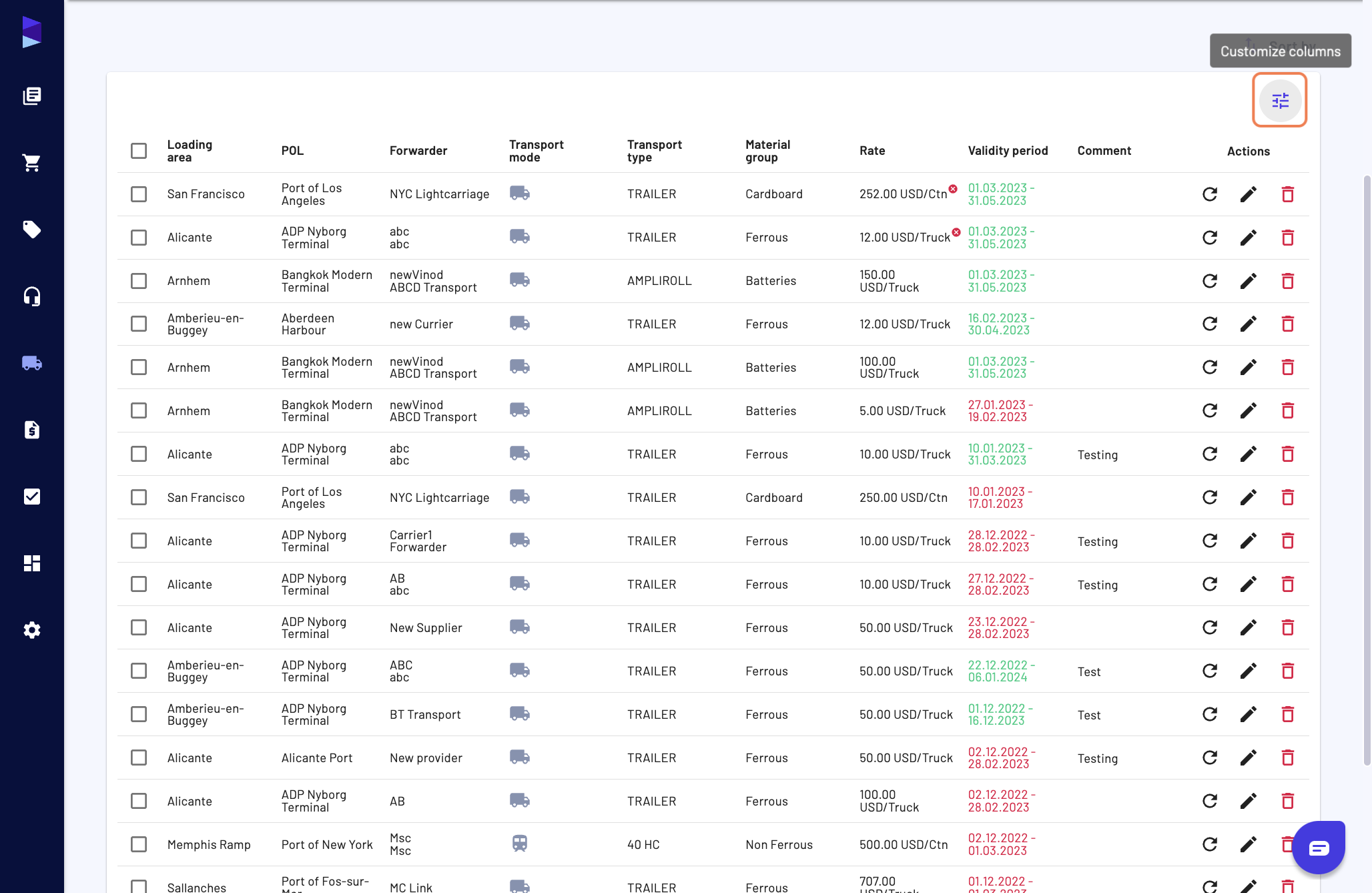Screen dimensions: 1372x893
Task: Click the Memphis Ramp rail transport icon
Action: click(x=520, y=844)
